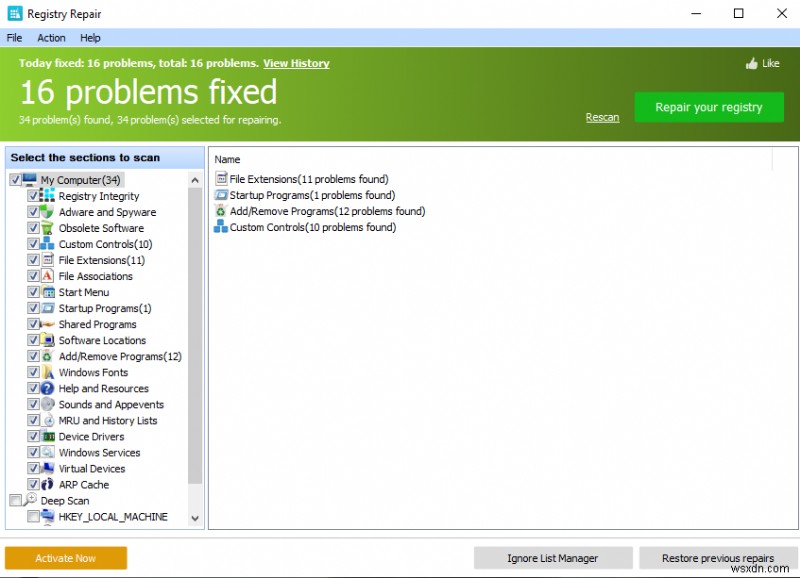Check the HKEY_LOCAL_MACHINE checkbox
This screenshot has width=800, height=578.
(33, 517)
